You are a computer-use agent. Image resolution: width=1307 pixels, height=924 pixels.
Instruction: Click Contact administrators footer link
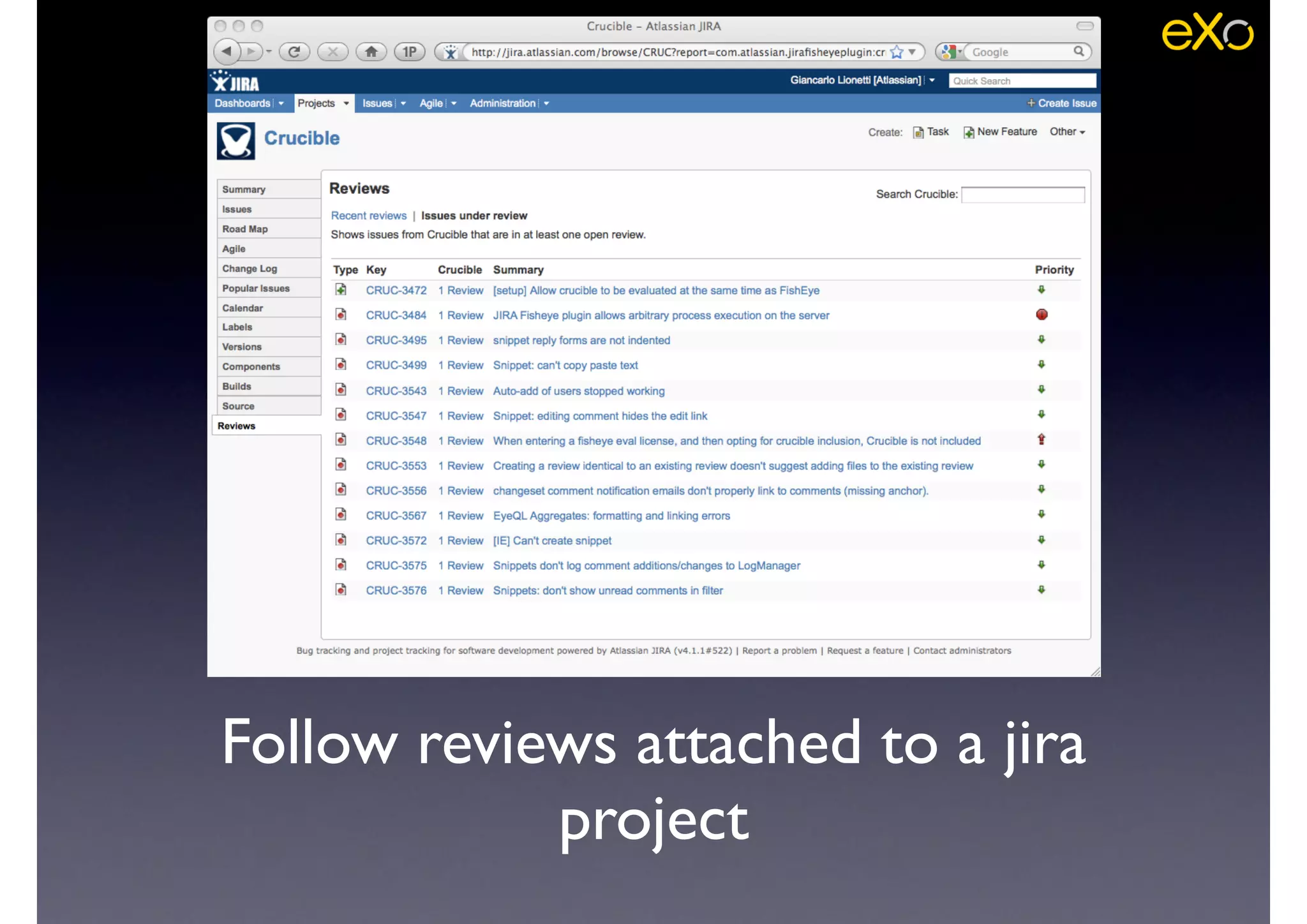point(962,651)
